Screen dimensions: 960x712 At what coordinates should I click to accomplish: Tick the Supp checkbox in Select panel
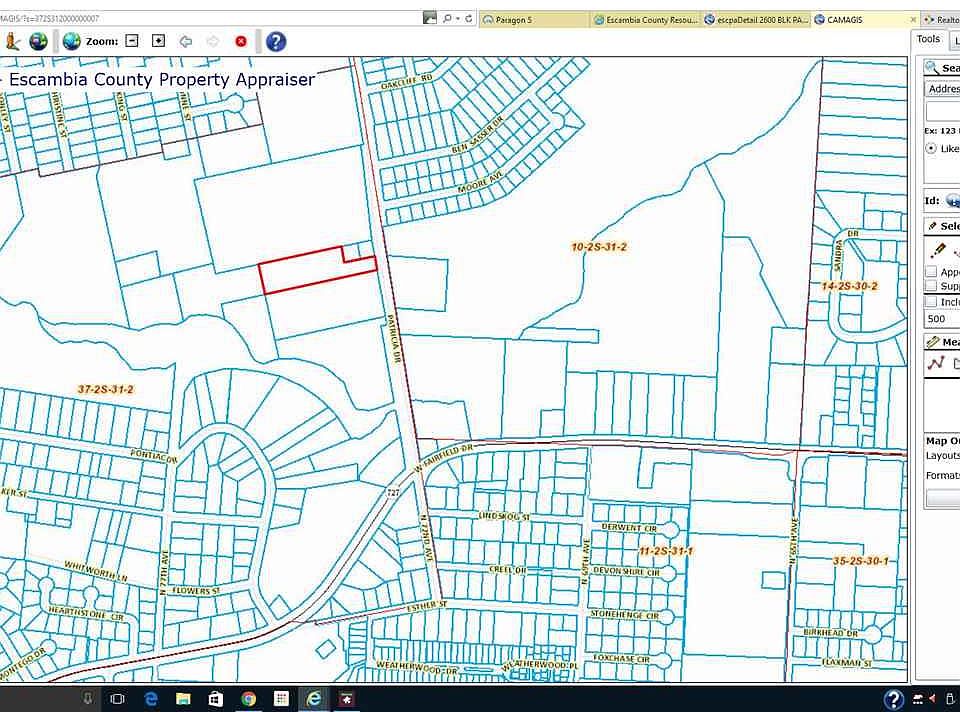click(x=931, y=286)
